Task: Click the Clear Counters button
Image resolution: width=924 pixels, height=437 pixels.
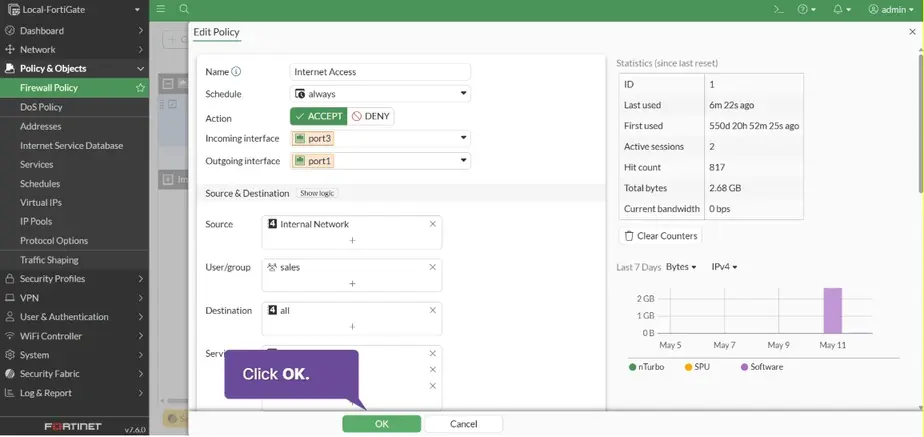Action: pyautogui.click(x=660, y=236)
